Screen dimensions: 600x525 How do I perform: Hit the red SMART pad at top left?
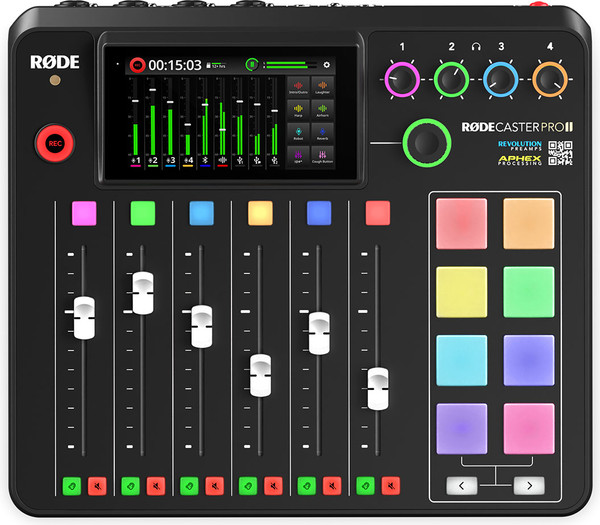click(x=462, y=224)
